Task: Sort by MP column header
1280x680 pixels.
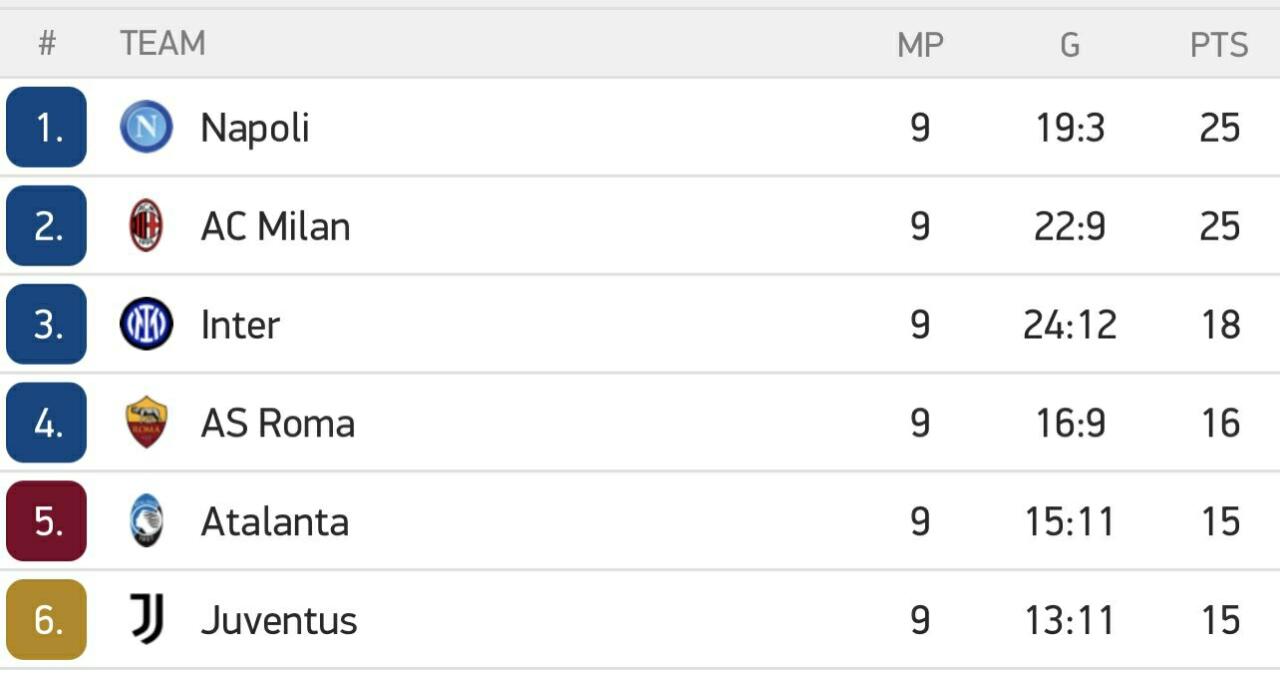Action: tap(920, 45)
